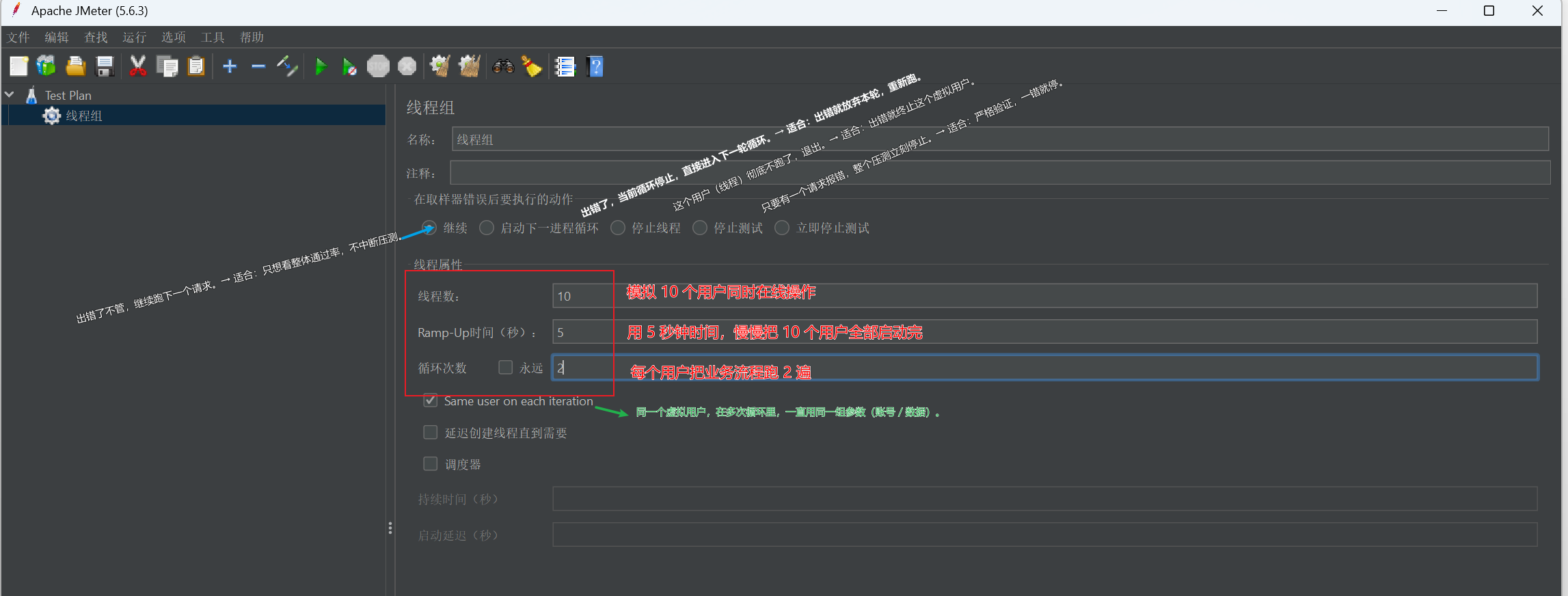Open the 文件 menu
The image size is (1568, 596).
18,37
